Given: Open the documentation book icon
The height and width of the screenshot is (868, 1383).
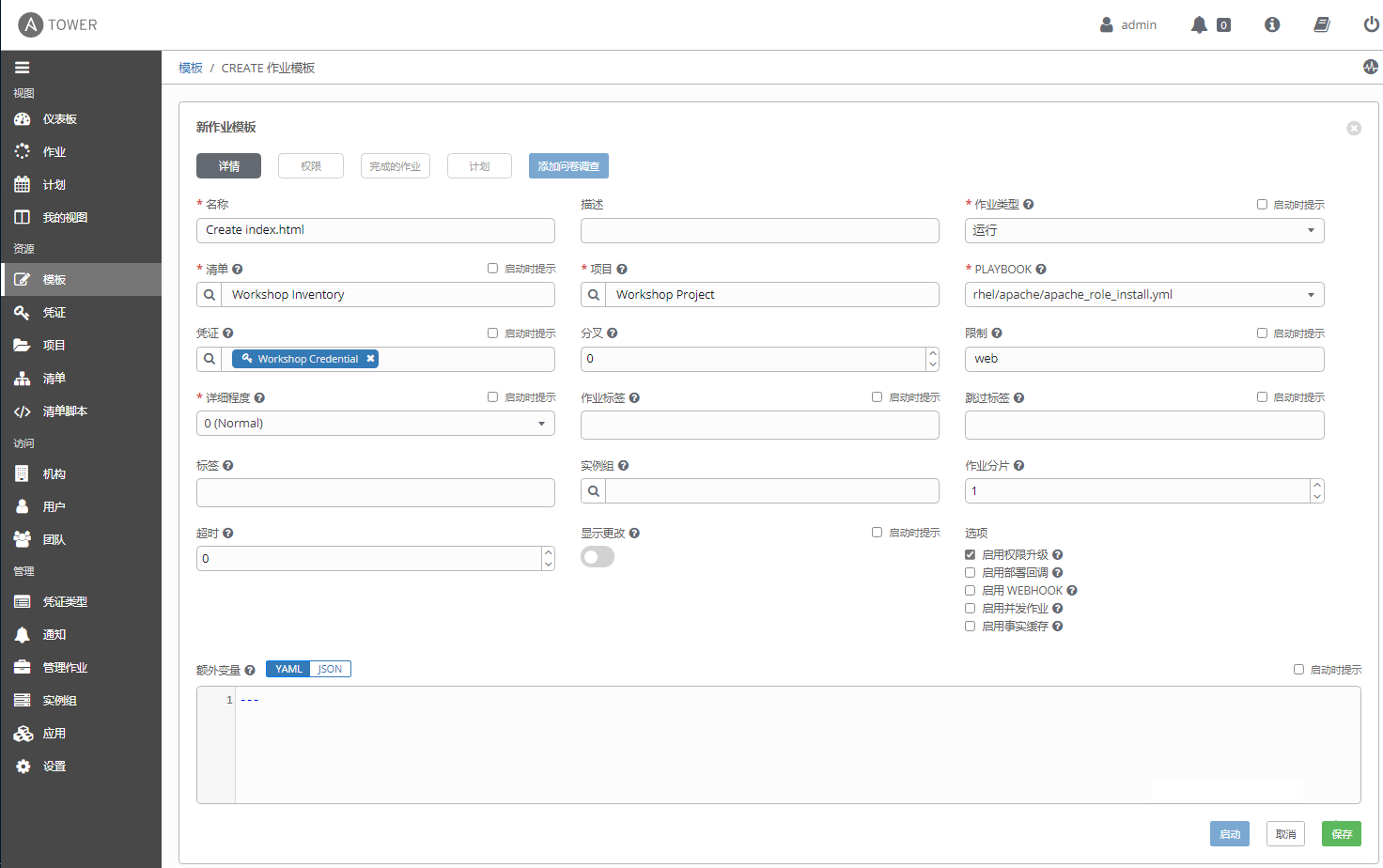Looking at the screenshot, I should point(1322,24).
